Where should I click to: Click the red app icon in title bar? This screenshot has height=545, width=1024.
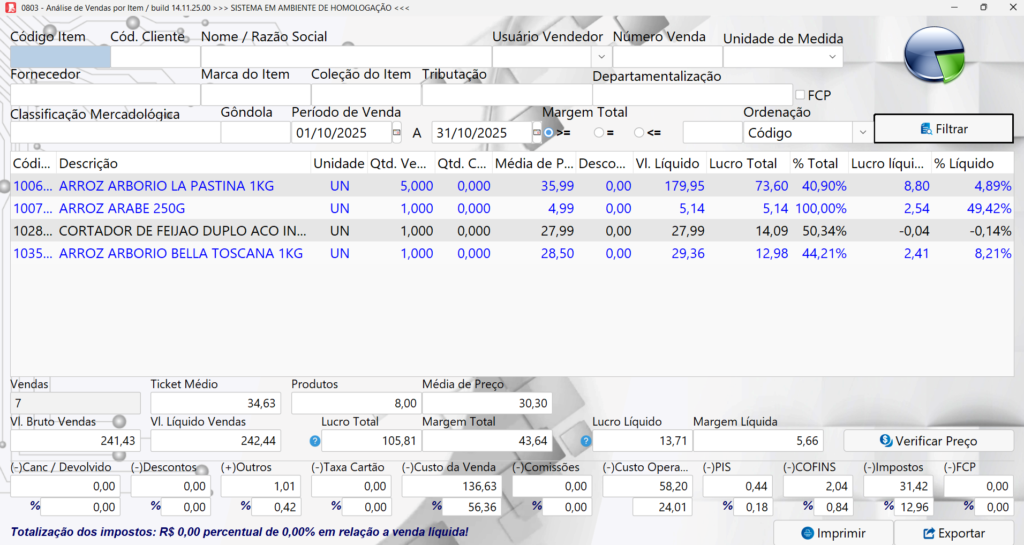point(11,7)
